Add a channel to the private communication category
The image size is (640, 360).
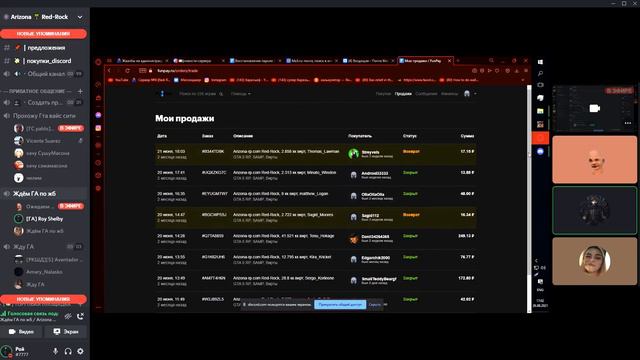pyautogui.click(x=80, y=91)
